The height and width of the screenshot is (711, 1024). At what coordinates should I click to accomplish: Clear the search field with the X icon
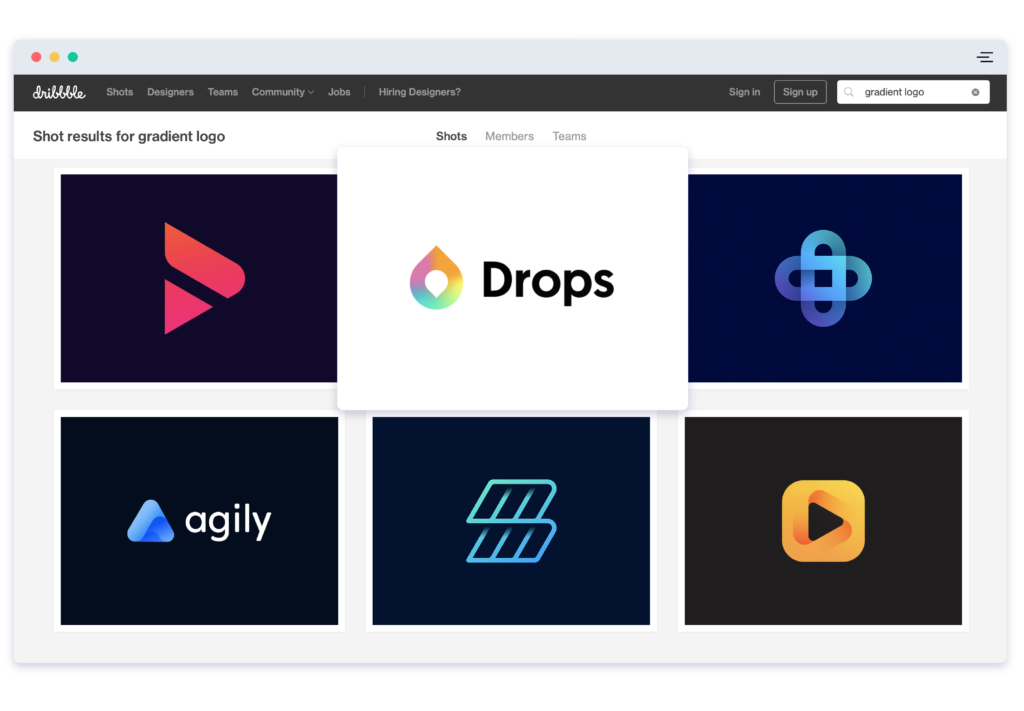point(975,92)
